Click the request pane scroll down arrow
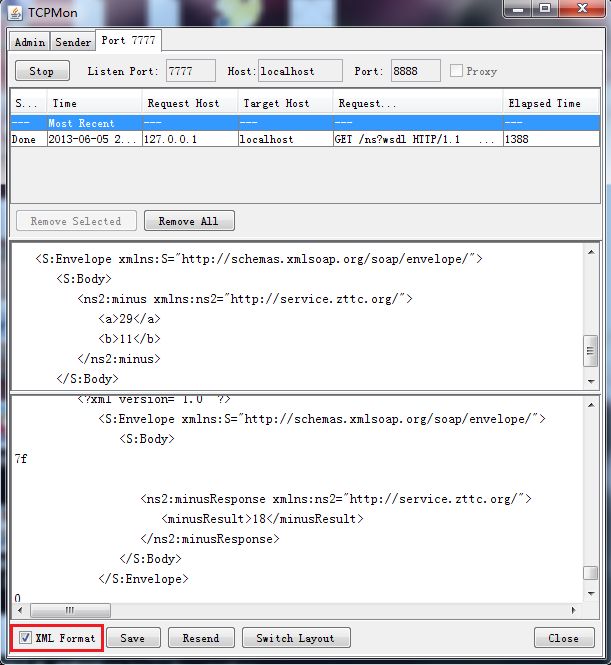The image size is (611, 665). 591,381
